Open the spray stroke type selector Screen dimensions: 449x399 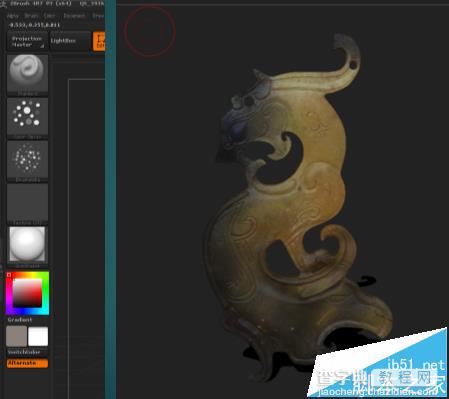(x=27, y=117)
